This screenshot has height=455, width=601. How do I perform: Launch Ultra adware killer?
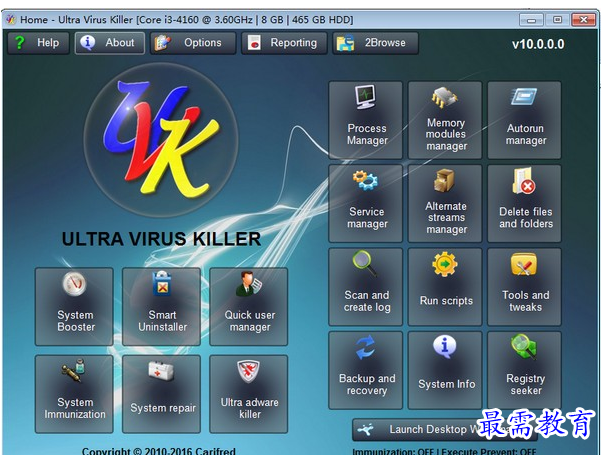tap(249, 394)
